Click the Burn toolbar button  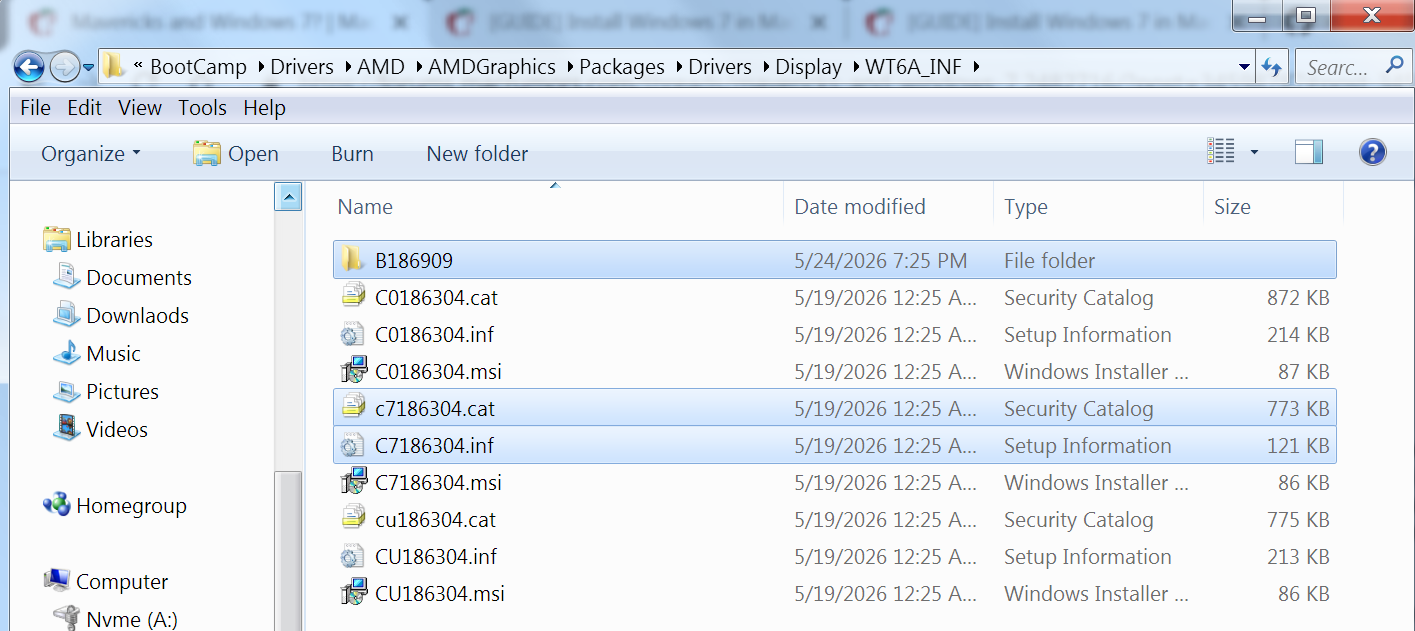tap(352, 153)
